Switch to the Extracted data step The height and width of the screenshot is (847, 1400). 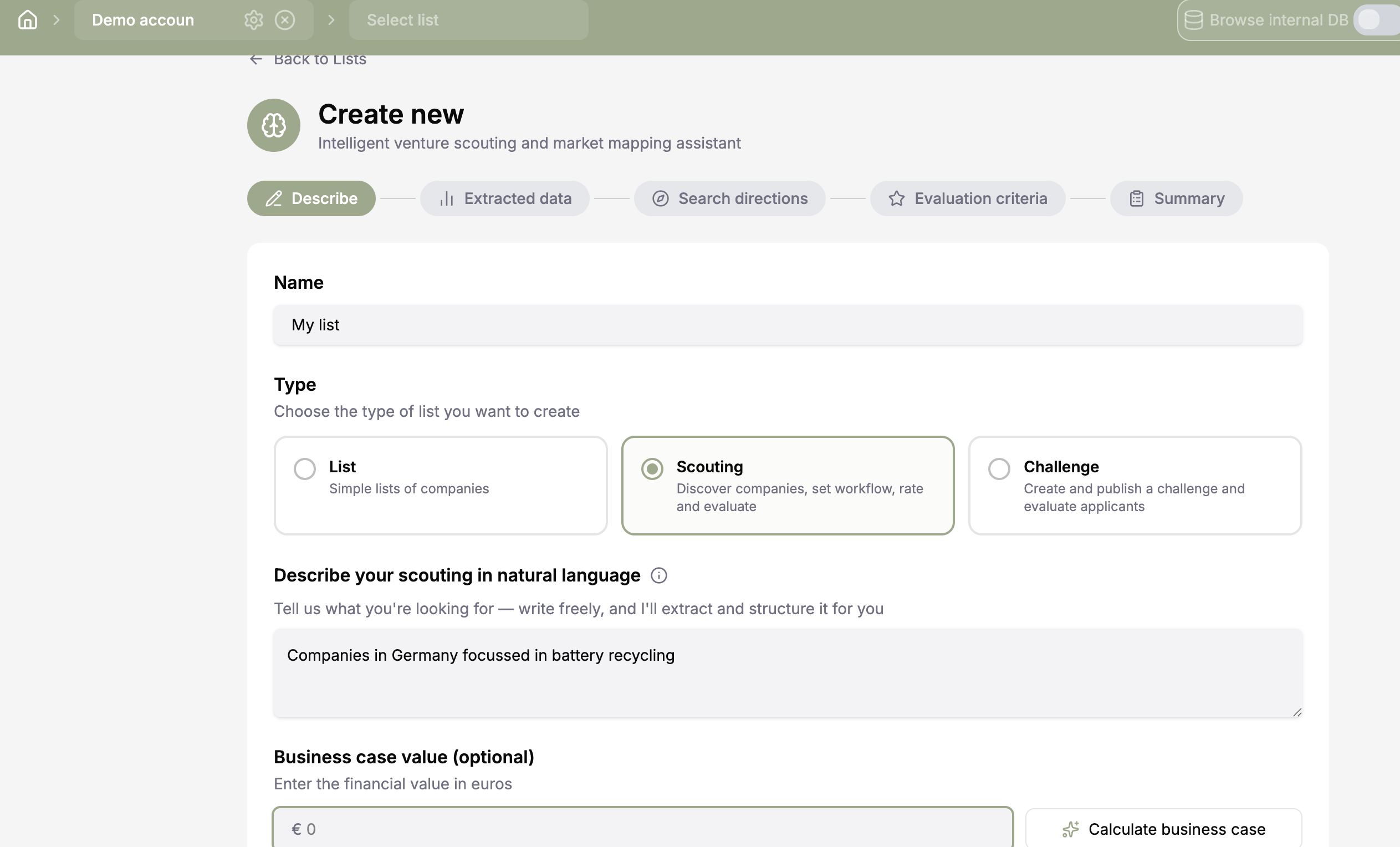(504, 198)
